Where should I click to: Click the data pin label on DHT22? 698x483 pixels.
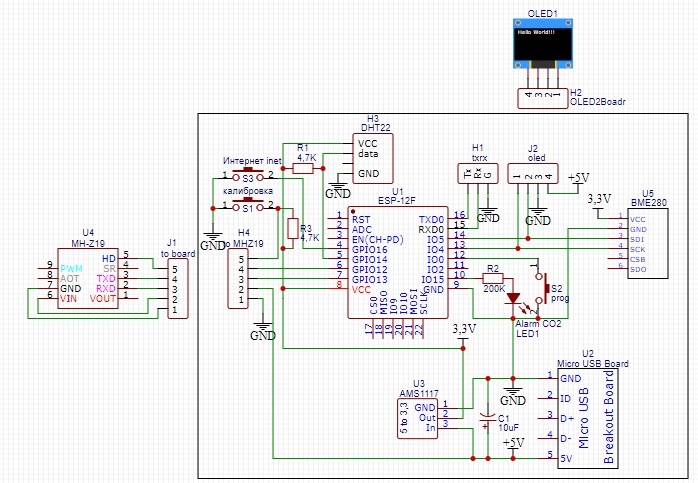(368, 154)
